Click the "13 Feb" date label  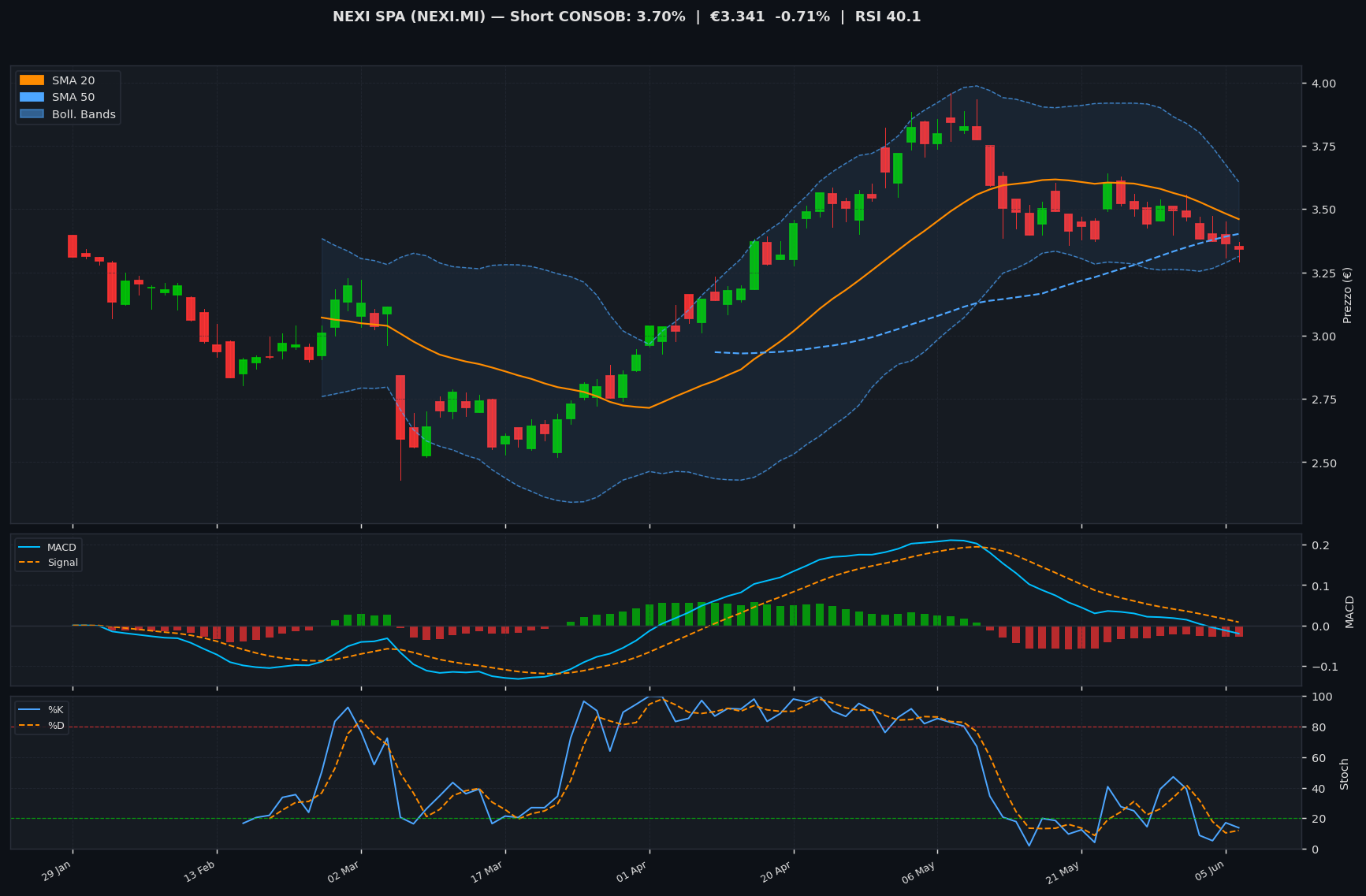point(200,872)
